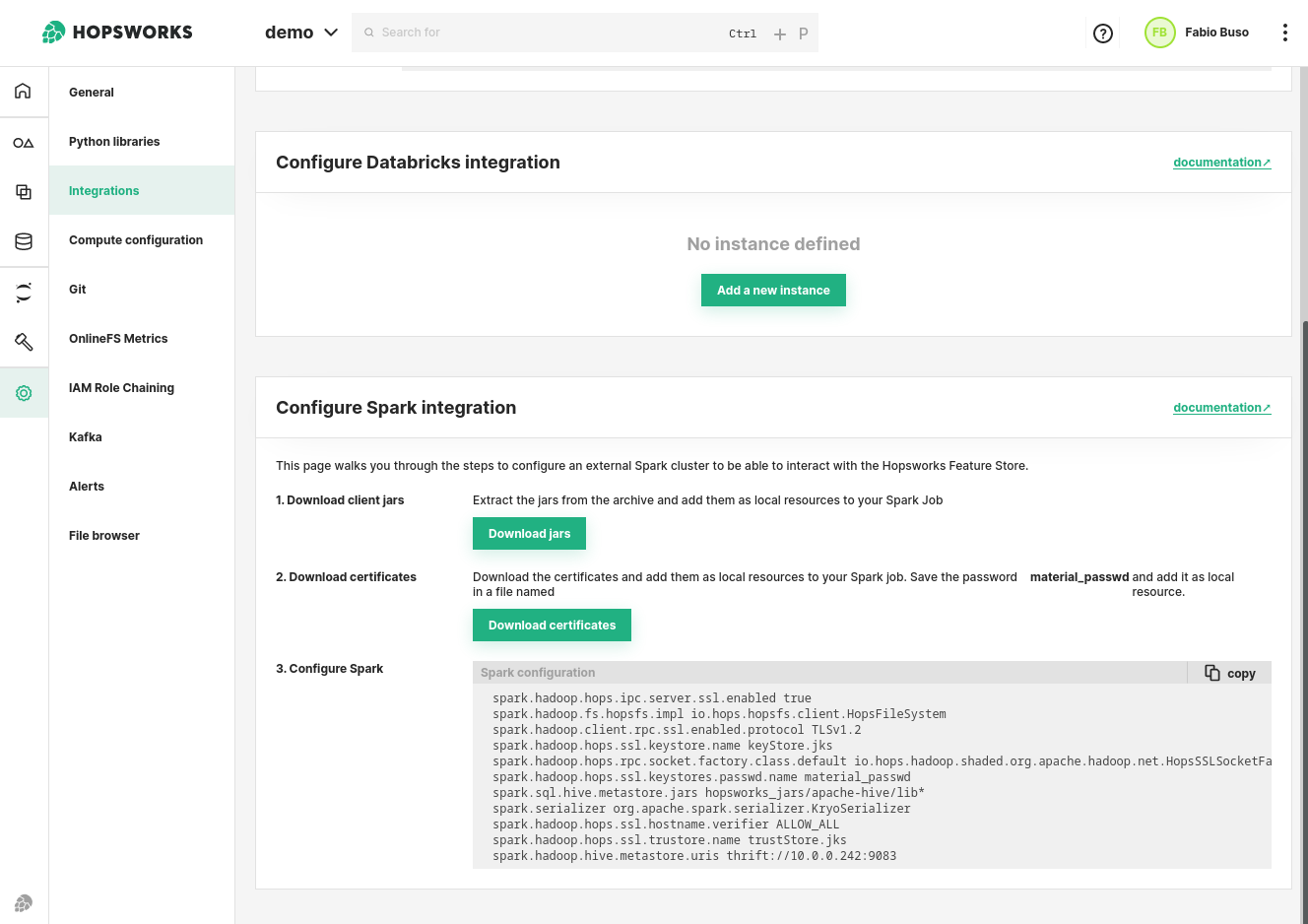Click the FB user avatar
Screen dimensions: 1308x924
[1159, 33]
